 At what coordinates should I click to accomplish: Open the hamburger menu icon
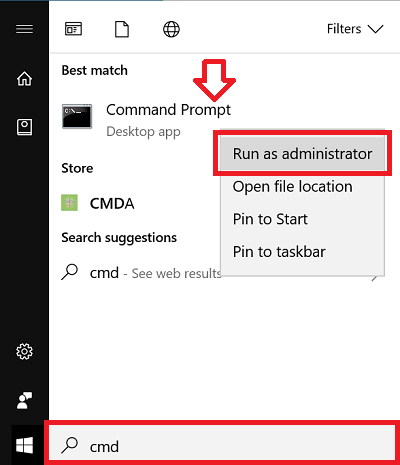click(24, 29)
